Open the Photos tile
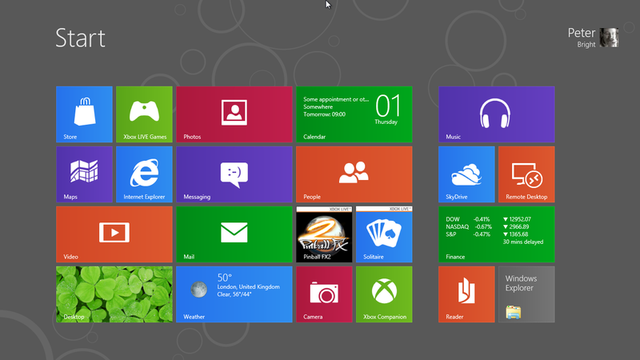 [234, 114]
